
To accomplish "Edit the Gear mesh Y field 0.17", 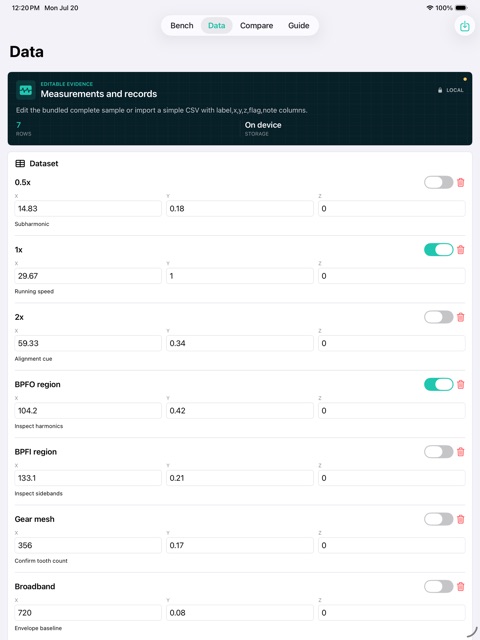I will coord(240,545).
